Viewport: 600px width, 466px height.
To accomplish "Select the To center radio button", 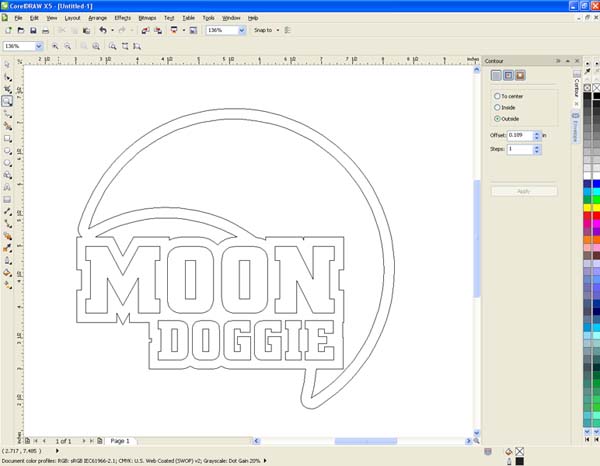I will coord(497,96).
